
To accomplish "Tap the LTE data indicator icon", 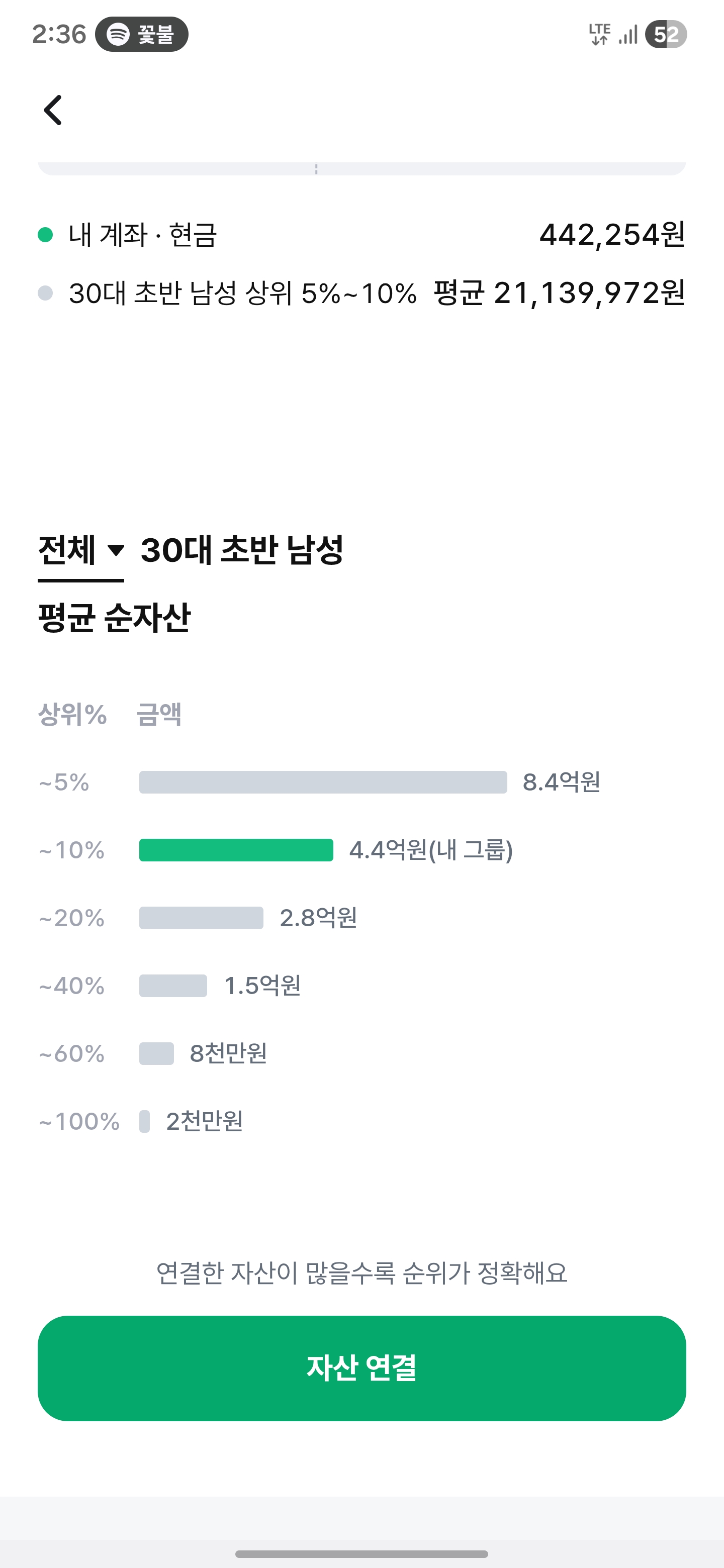I will [x=599, y=35].
